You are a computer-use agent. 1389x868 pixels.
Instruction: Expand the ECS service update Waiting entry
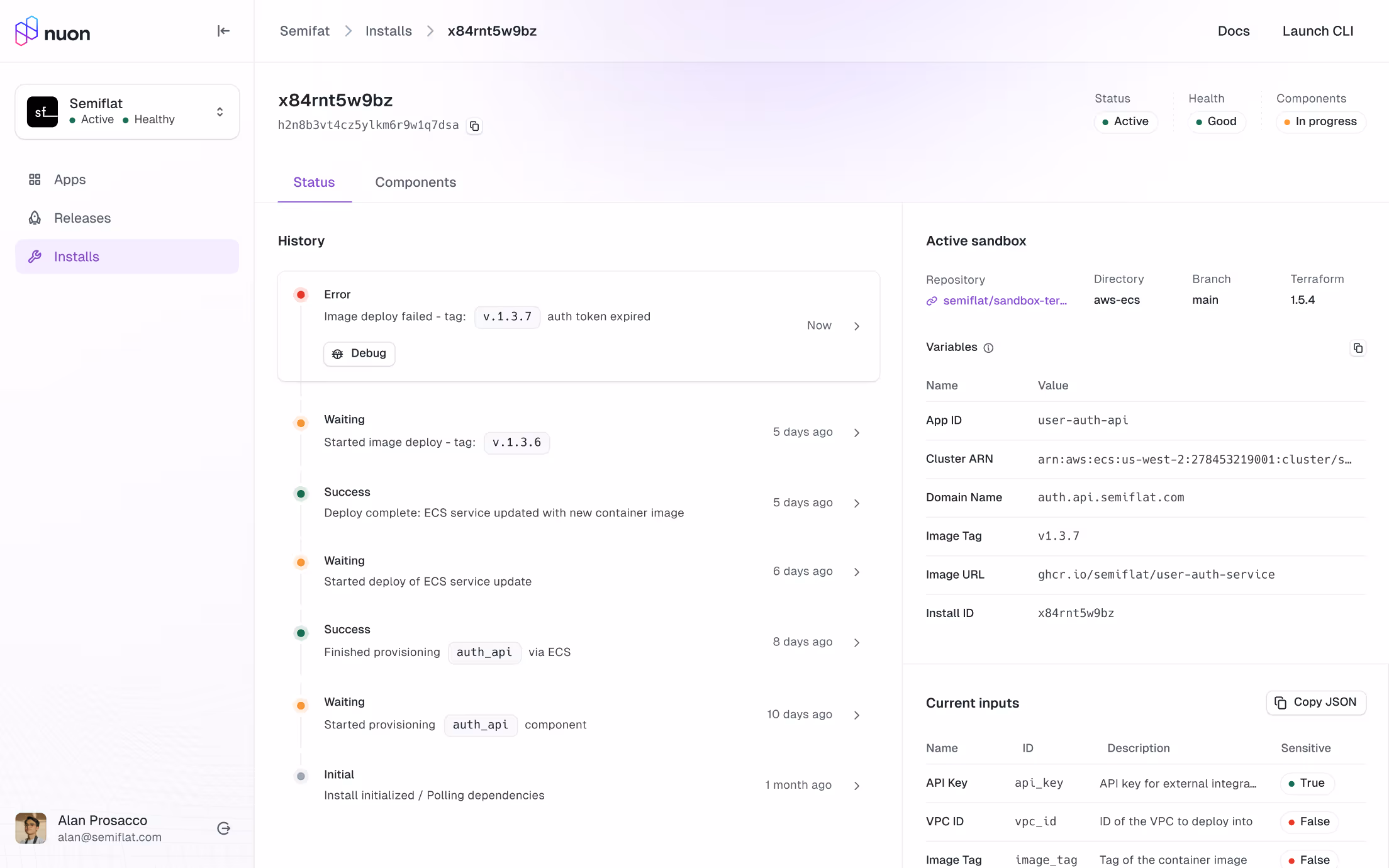coord(856,572)
